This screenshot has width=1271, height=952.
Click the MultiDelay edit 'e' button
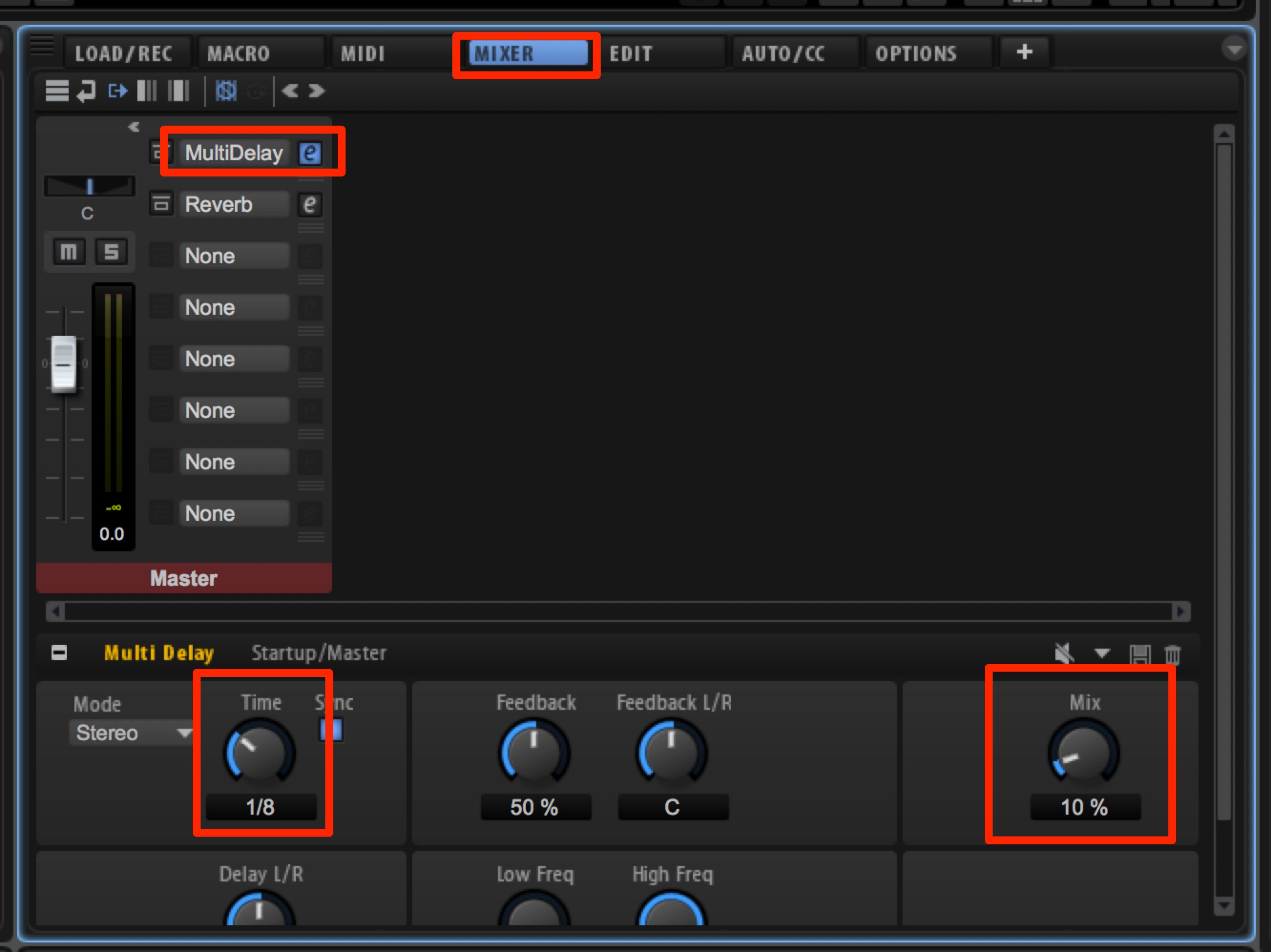(x=310, y=154)
